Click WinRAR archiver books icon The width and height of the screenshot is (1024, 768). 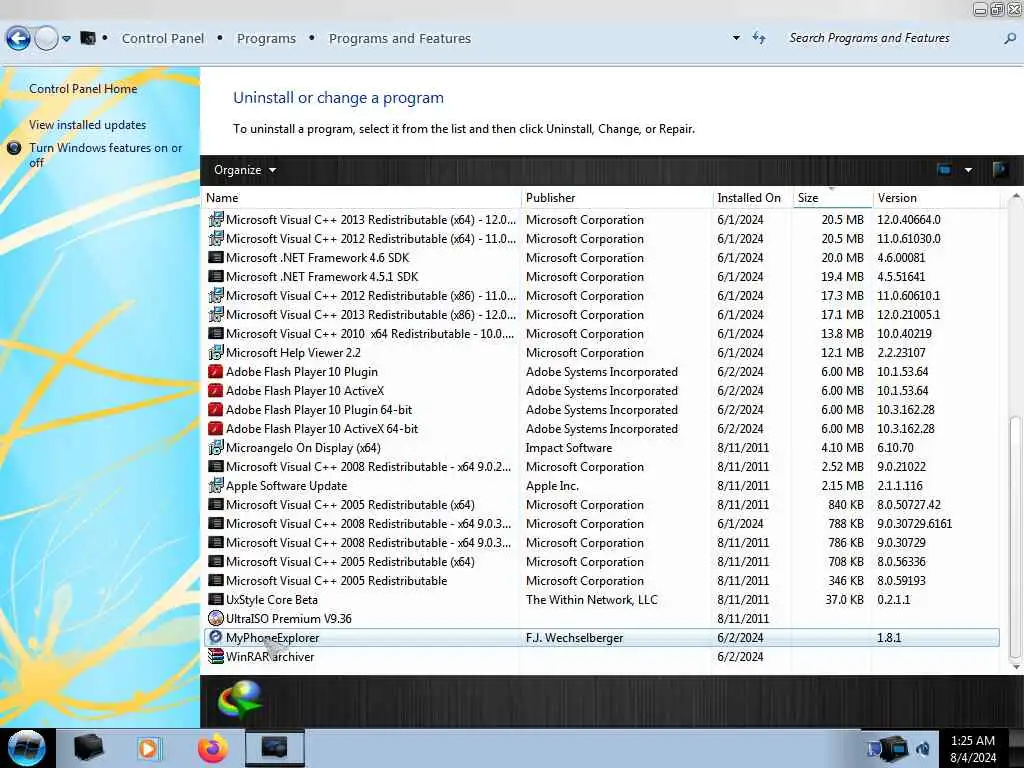point(216,656)
